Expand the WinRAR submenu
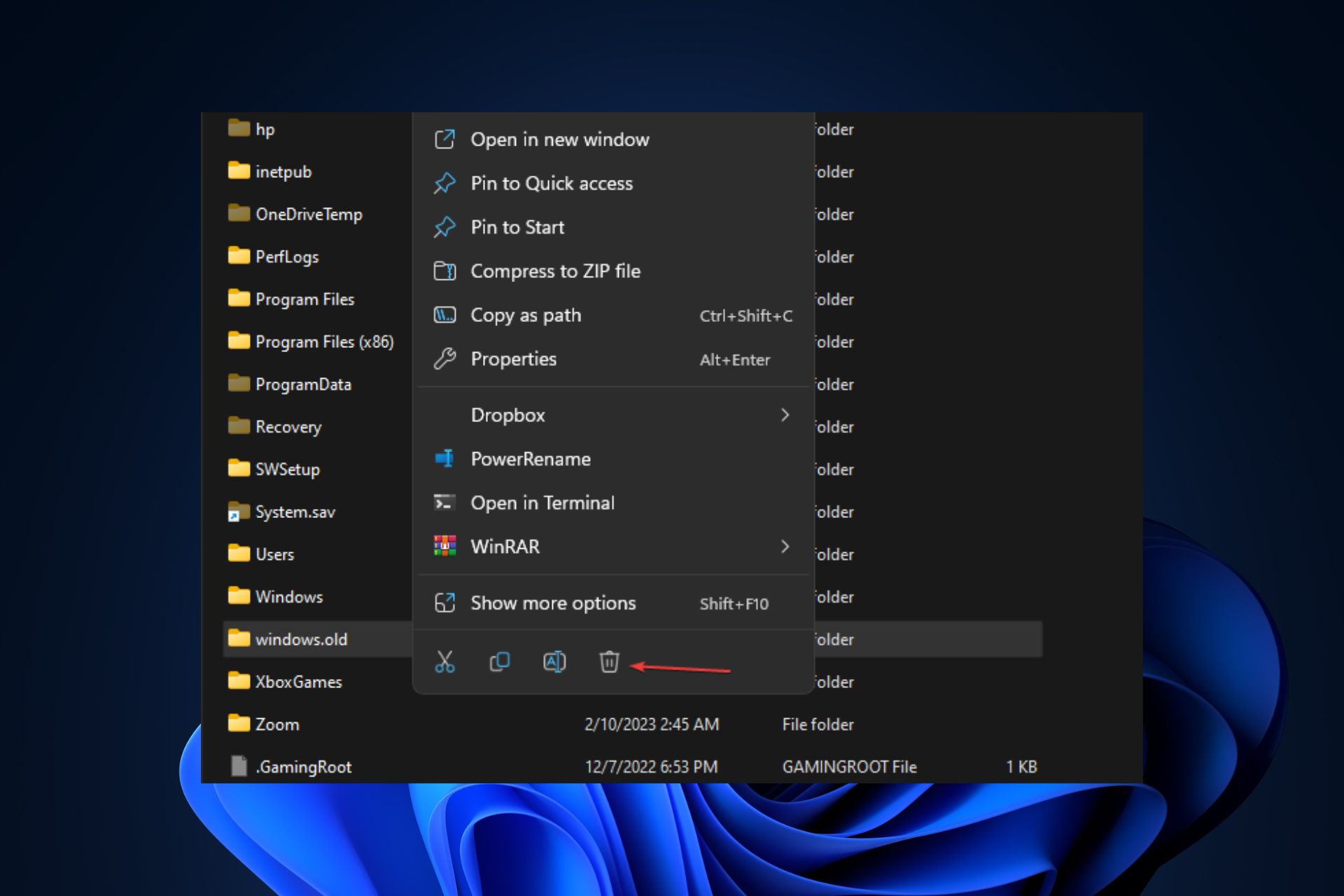 (786, 546)
